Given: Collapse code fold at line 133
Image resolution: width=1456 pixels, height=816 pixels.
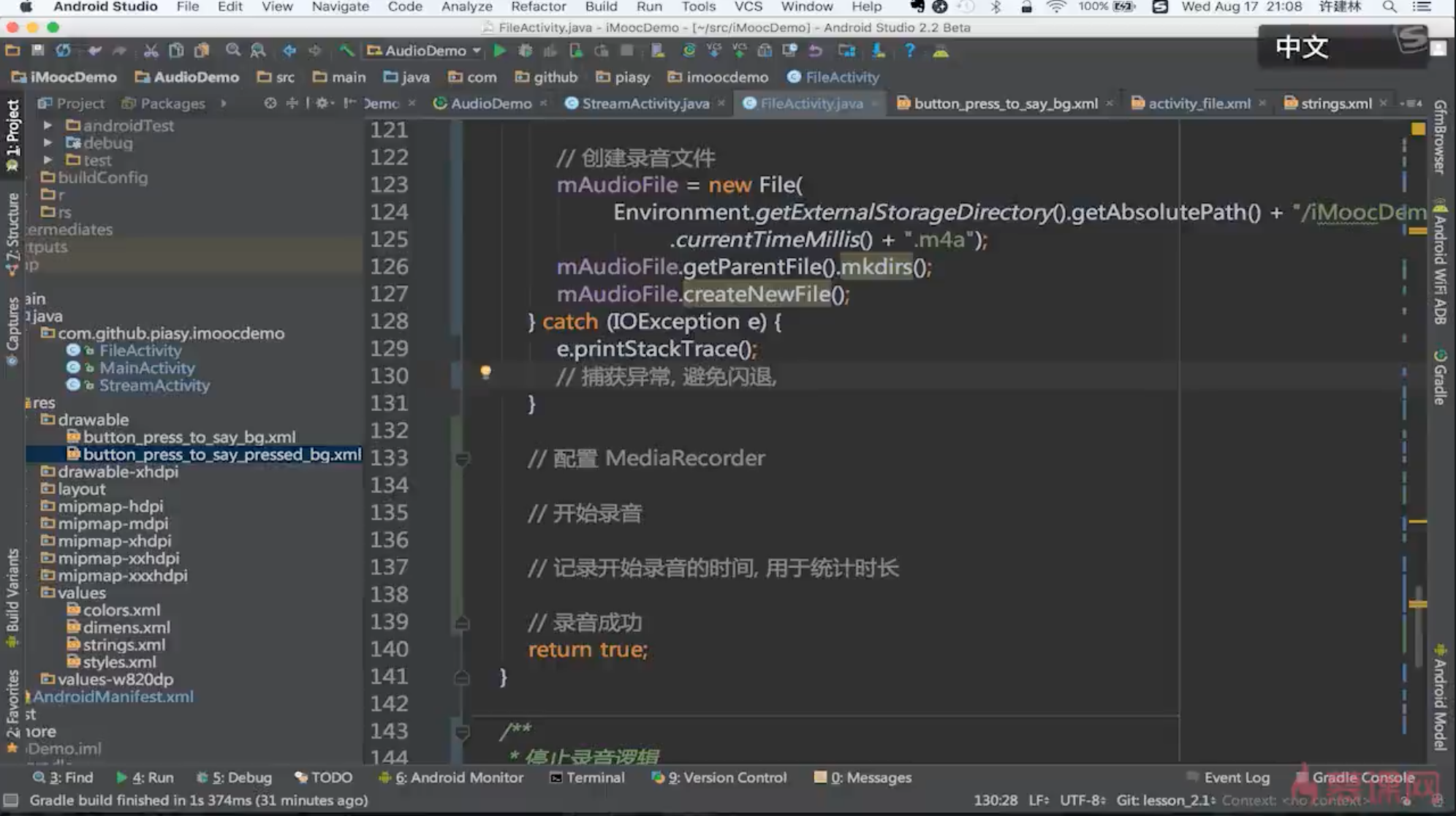Looking at the screenshot, I should [x=462, y=458].
